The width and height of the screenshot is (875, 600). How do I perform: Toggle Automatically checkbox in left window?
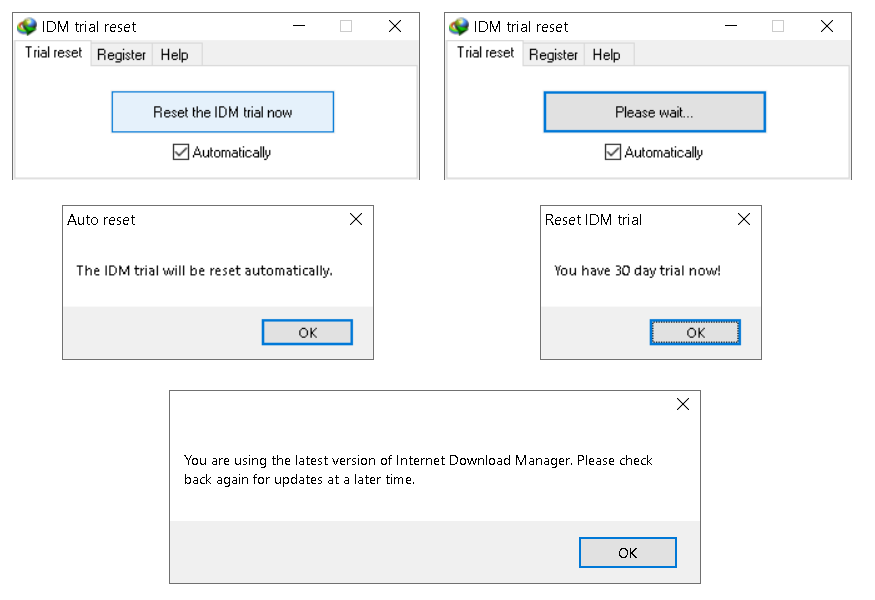(181, 152)
